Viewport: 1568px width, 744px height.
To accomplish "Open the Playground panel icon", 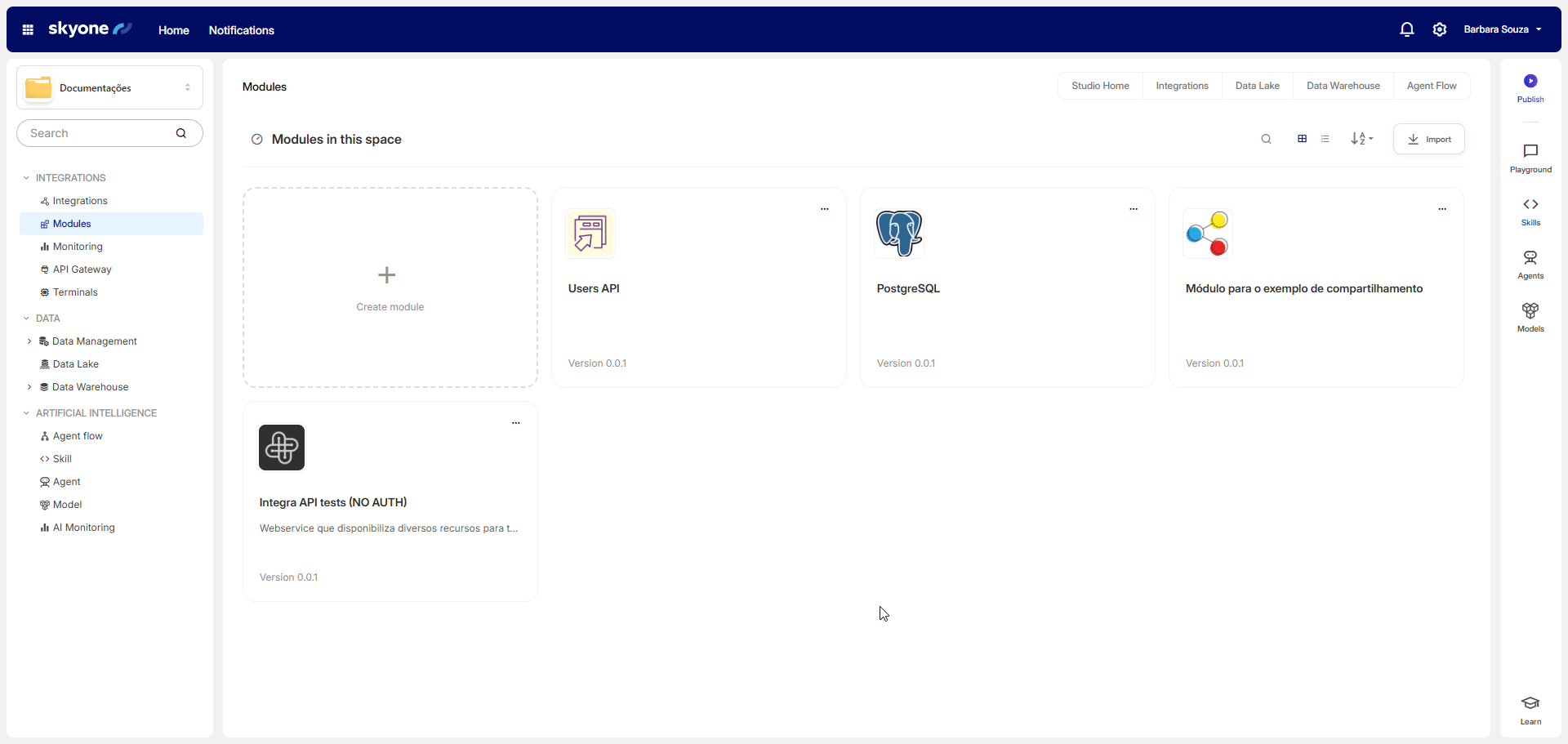I will pyautogui.click(x=1530, y=152).
